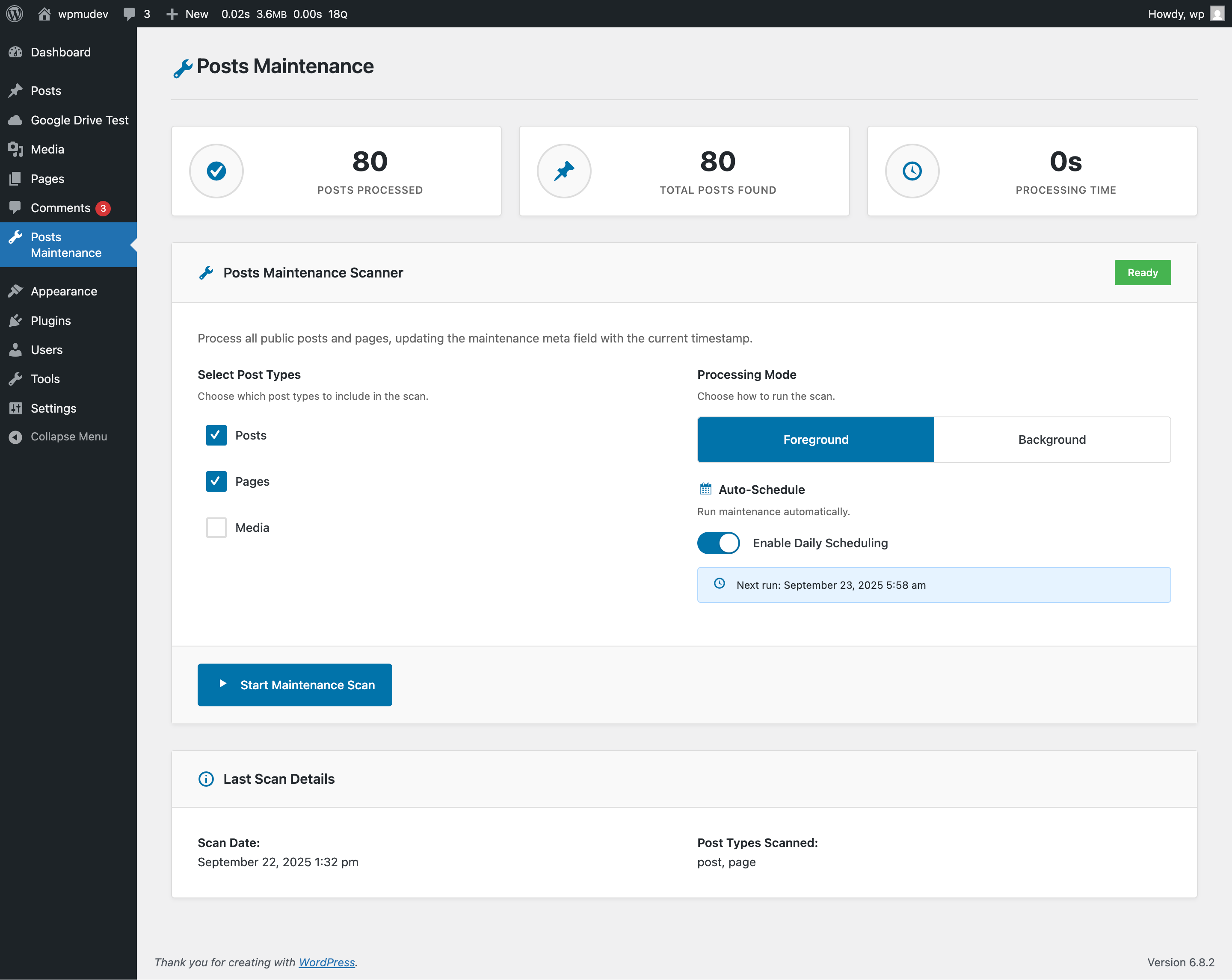Click the '0s' processing time value
The height and width of the screenshot is (980, 1232).
1066,162
